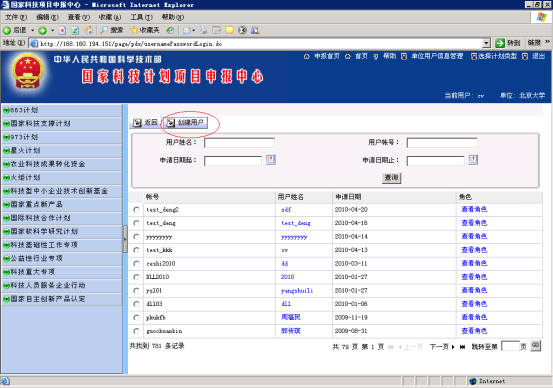Screen dimensions: 553x388
Task: Open the Mail toolbar icon
Action: pyautogui.click(x=187, y=30)
